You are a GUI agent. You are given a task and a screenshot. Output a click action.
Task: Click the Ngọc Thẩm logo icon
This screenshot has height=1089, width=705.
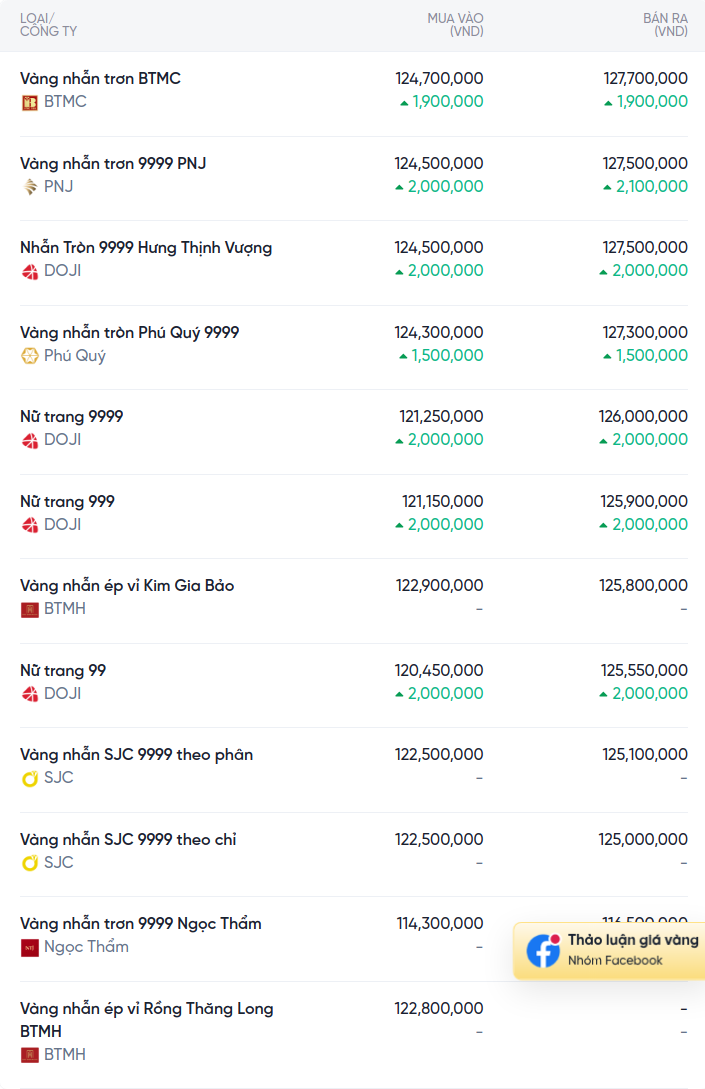click(x=30, y=947)
